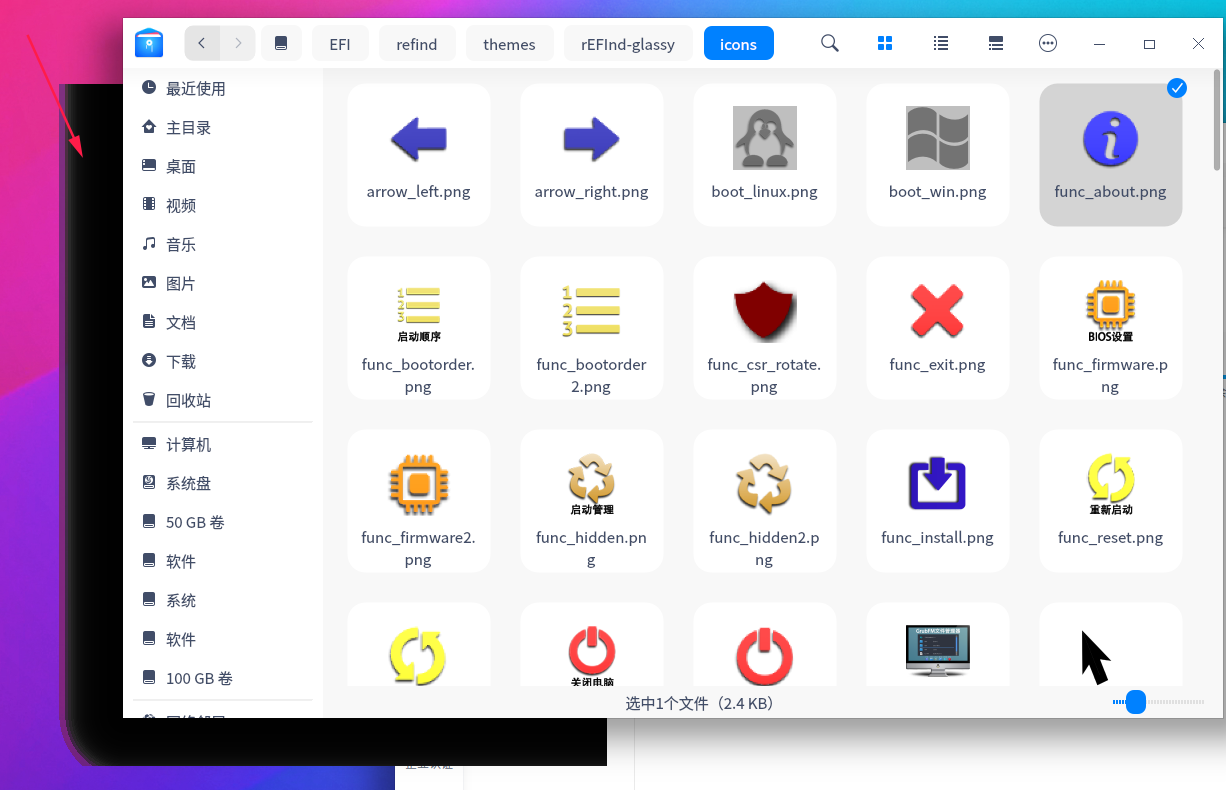Image resolution: width=1226 pixels, height=790 pixels.
Task: Select the monitor screenshot icon file
Action: (937, 645)
